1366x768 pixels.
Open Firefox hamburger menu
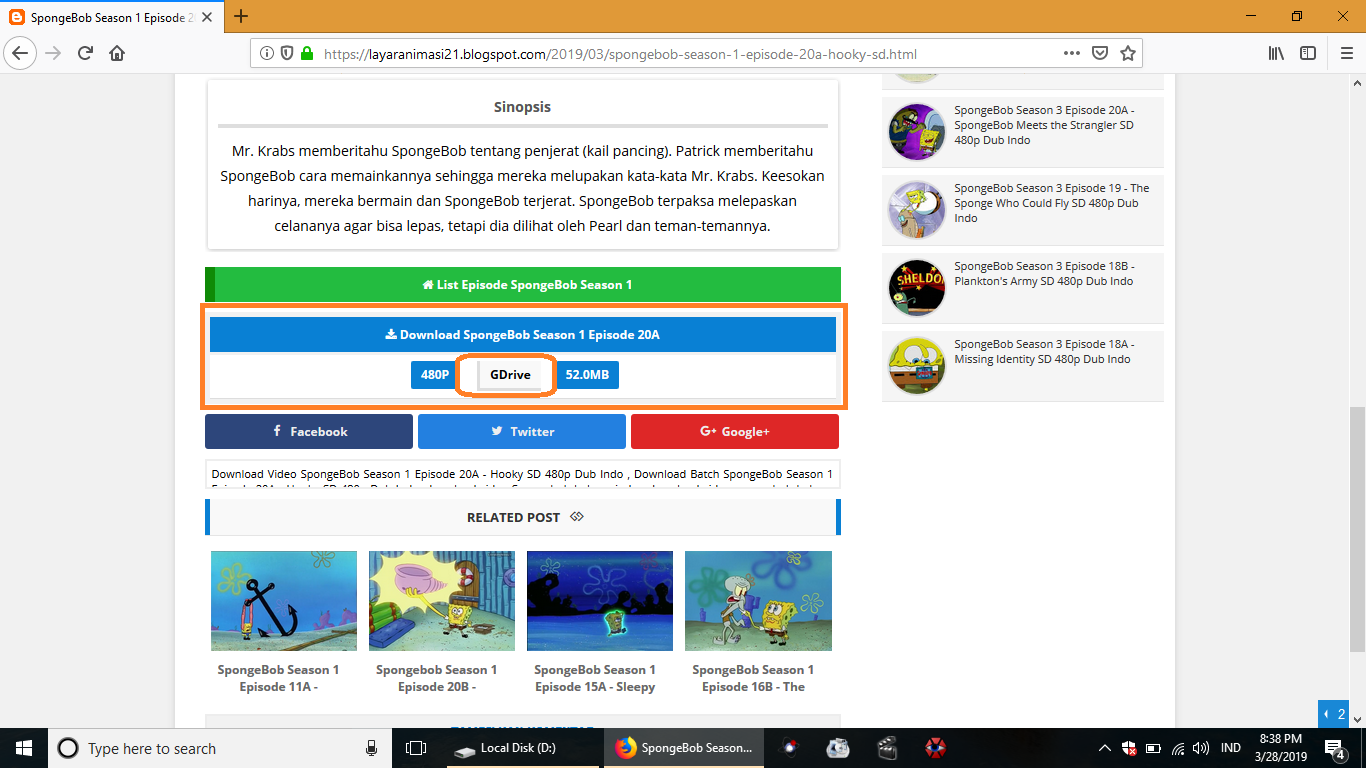[1346, 53]
